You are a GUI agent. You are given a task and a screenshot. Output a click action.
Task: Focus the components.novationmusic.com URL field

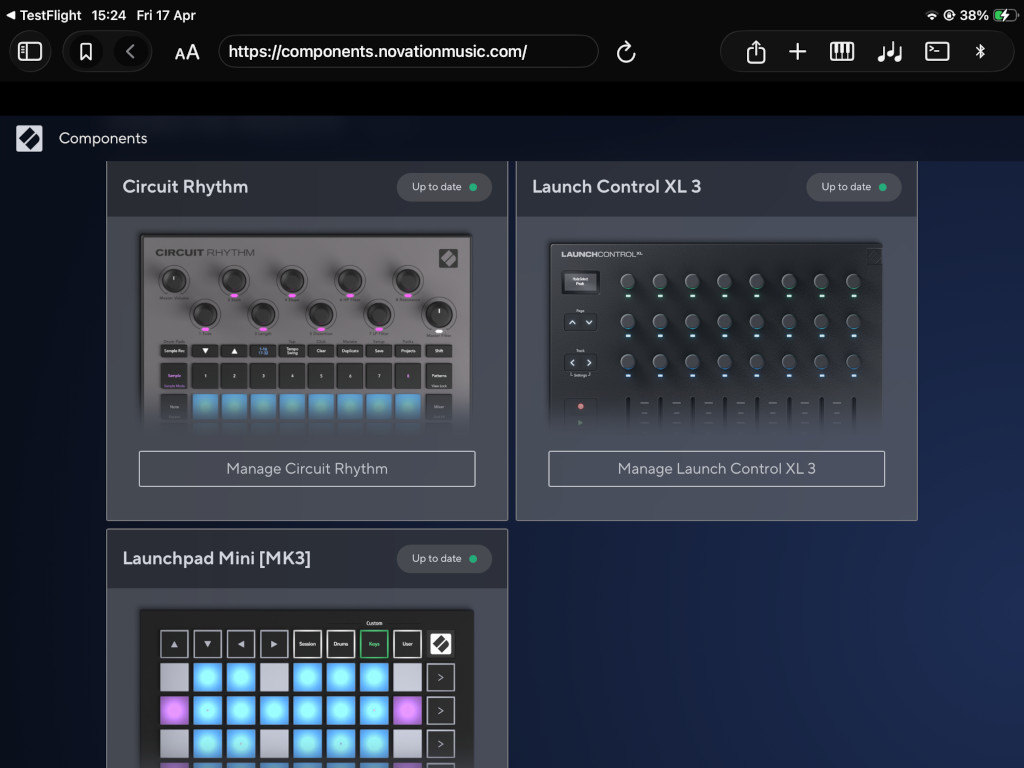click(408, 52)
